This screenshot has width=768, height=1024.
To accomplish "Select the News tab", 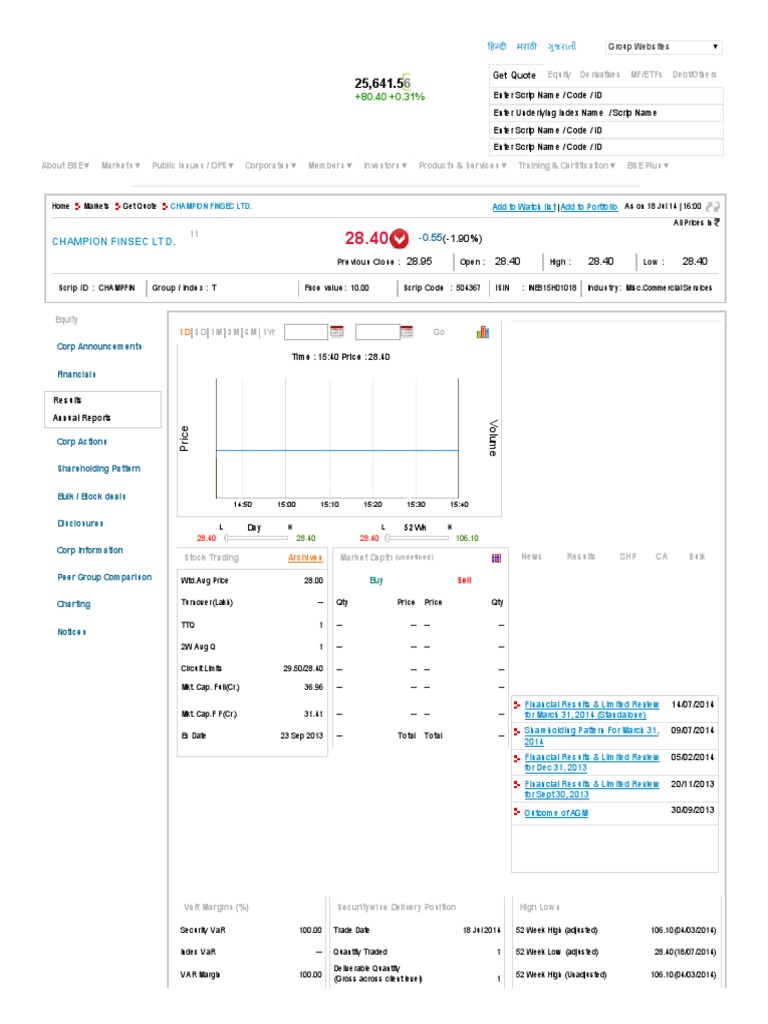I will click(x=532, y=556).
